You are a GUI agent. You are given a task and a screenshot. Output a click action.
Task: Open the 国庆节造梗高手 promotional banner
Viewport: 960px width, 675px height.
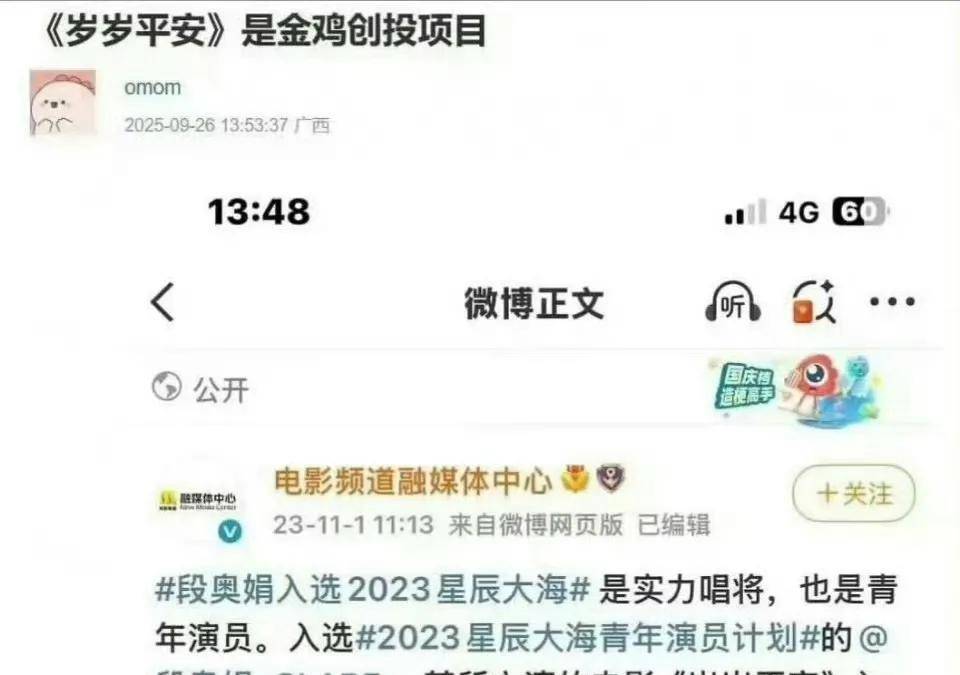796,389
